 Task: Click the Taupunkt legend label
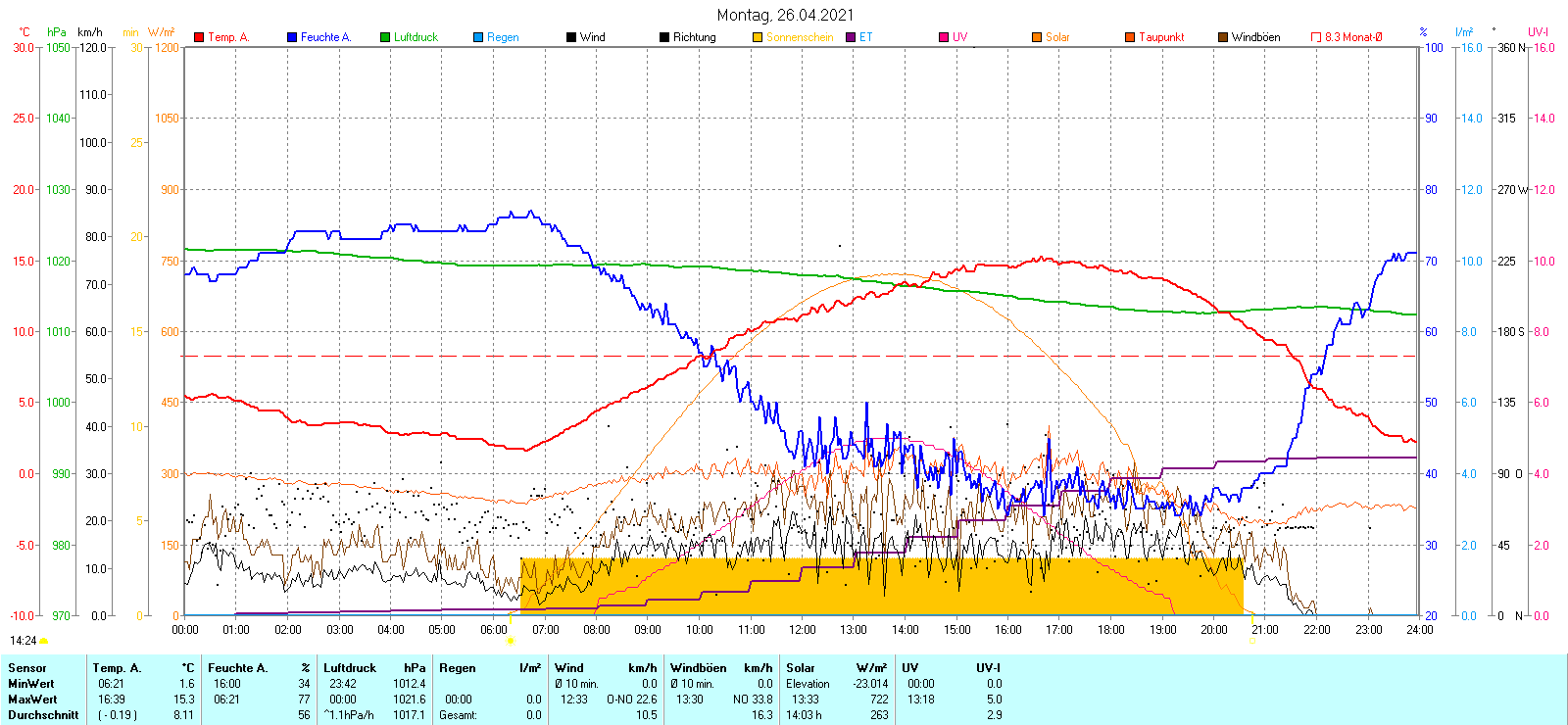click(1161, 37)
